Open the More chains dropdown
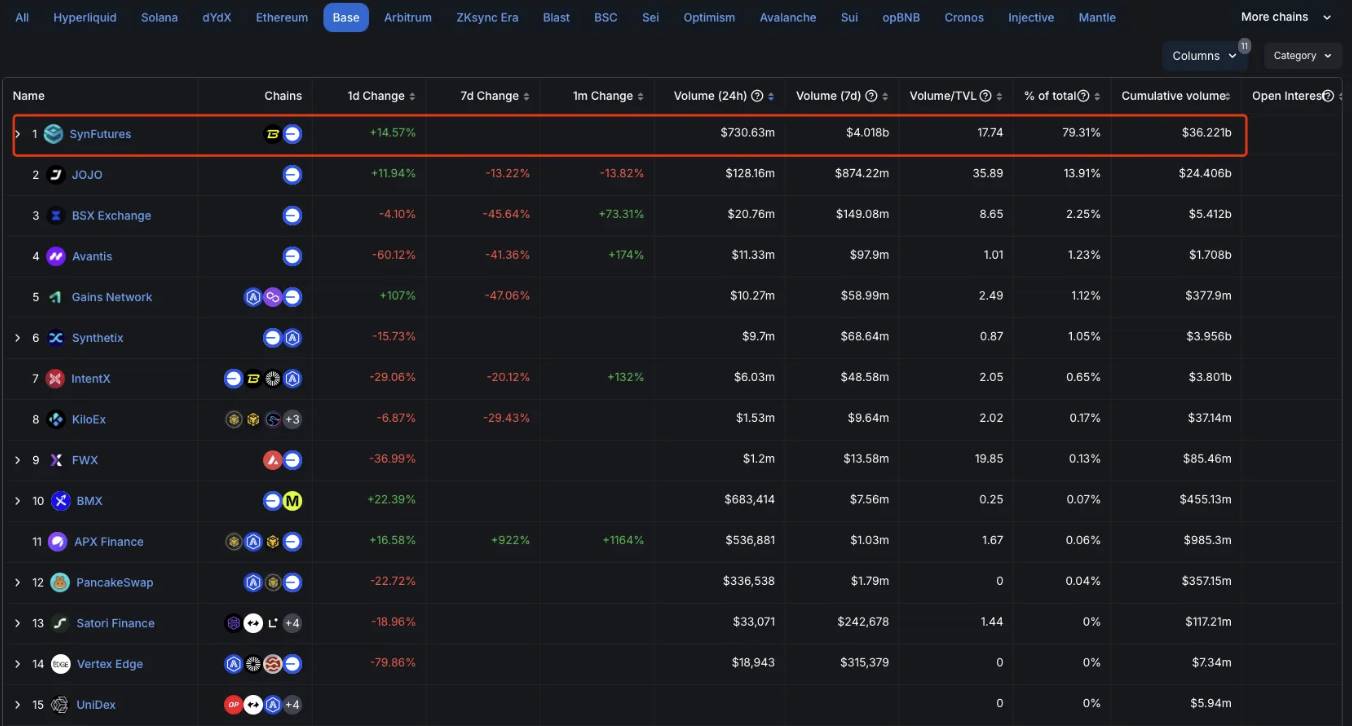The height and width of the screenshot is (726, 1352). pyautogui.click(x=1288, y=17)
